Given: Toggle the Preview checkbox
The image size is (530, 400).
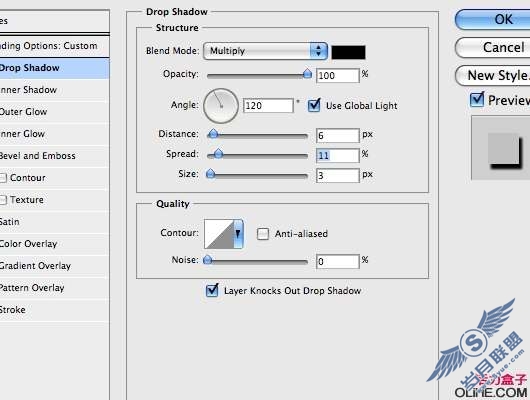Looking at the screenshot, I should click(x=477, y=100).
